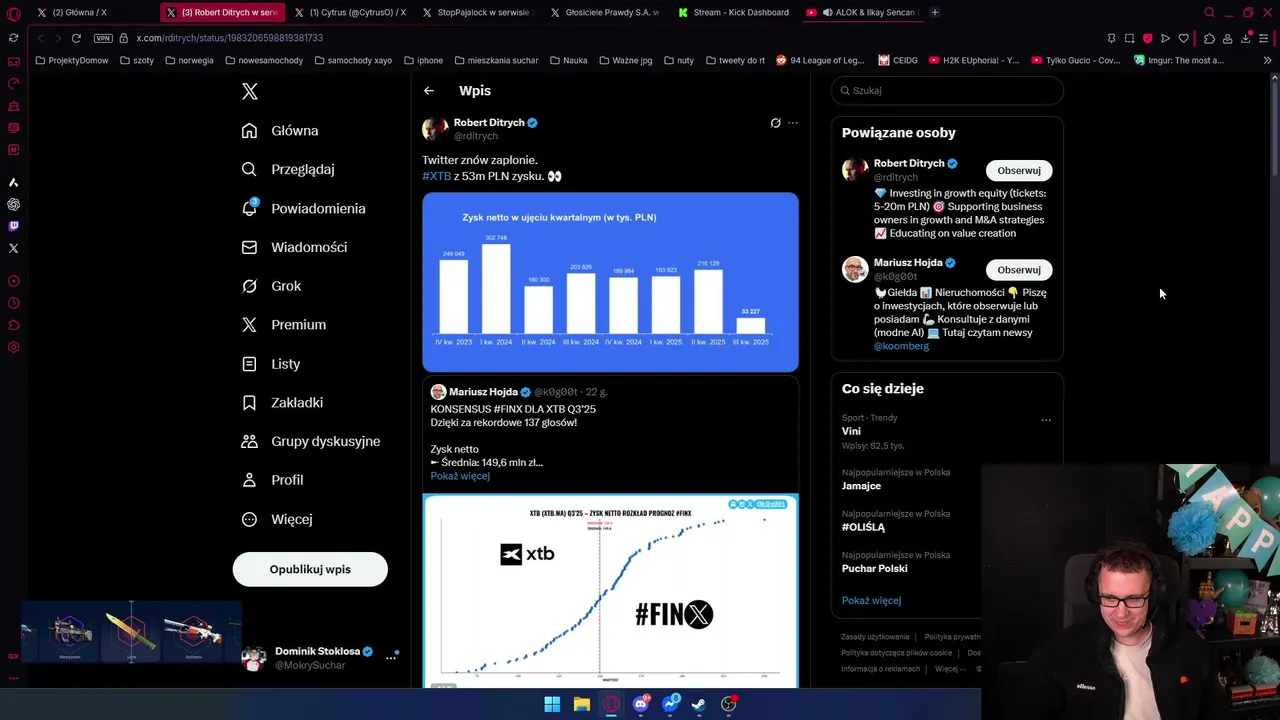Click Grok explain icon on the post
The height and width of the screenshot is (720, 1280).
click(775, 123)
